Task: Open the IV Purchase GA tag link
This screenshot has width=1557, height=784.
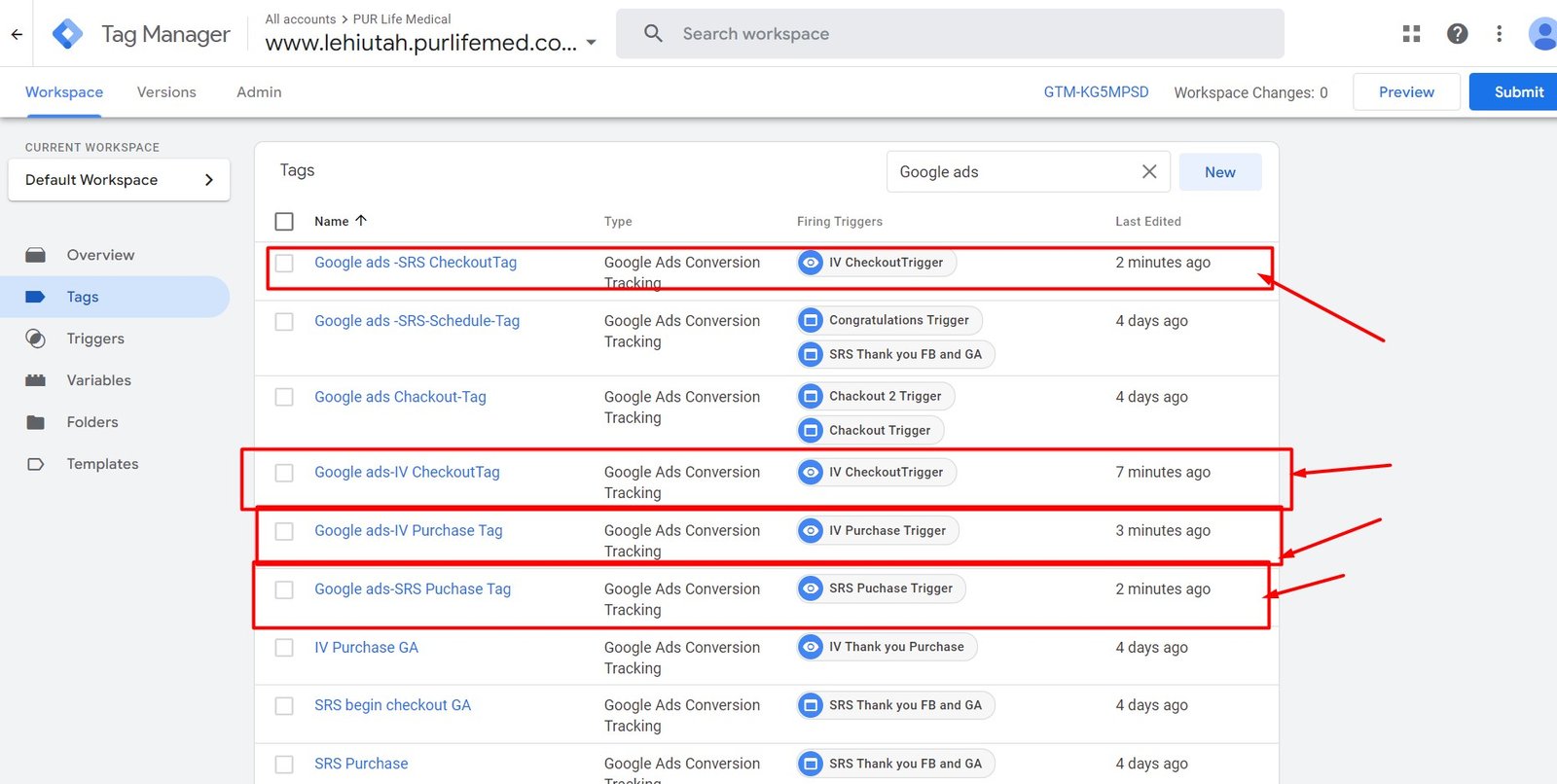Action: [x=366, y=648]
